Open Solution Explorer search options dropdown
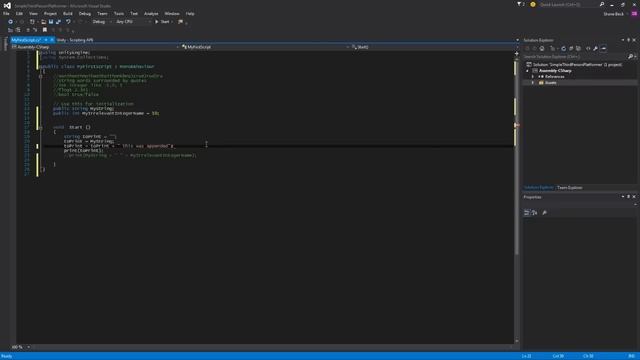This screenshot has width=640, height=360. 635,56
